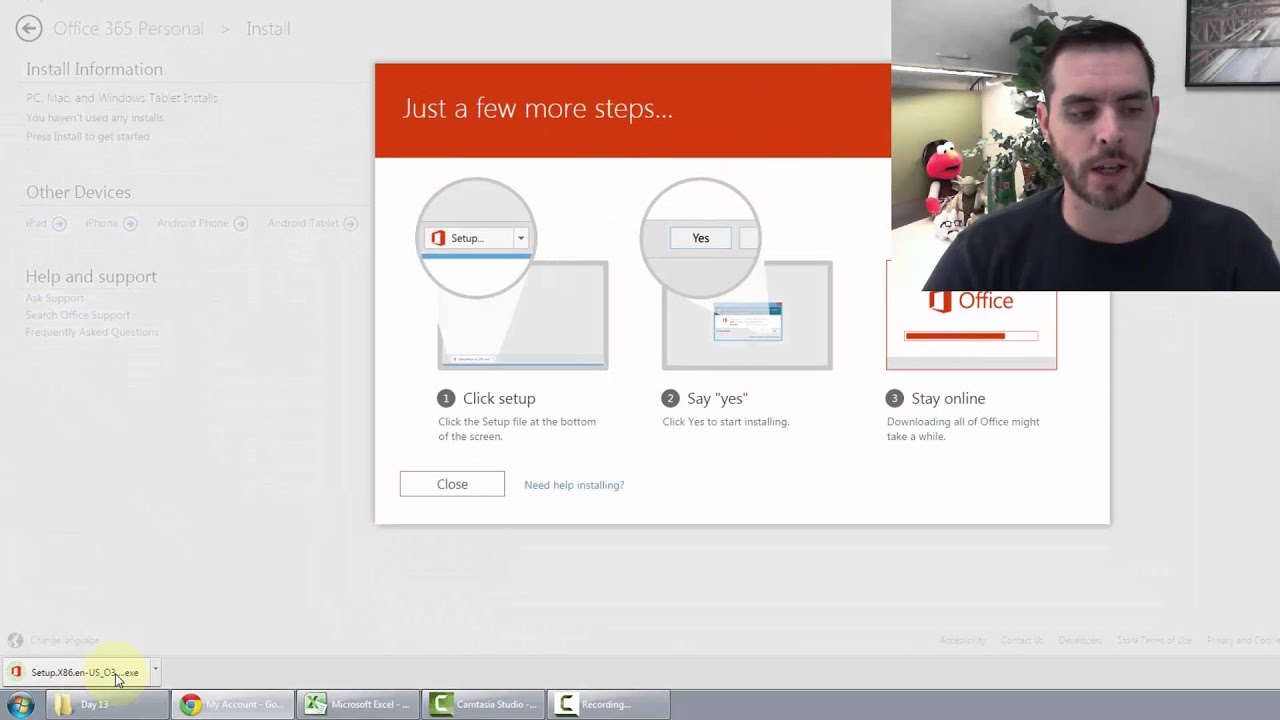This screenshot has width=1280, height=720.
Task: Open the Need help installing? link
Action: pos(574,485)
